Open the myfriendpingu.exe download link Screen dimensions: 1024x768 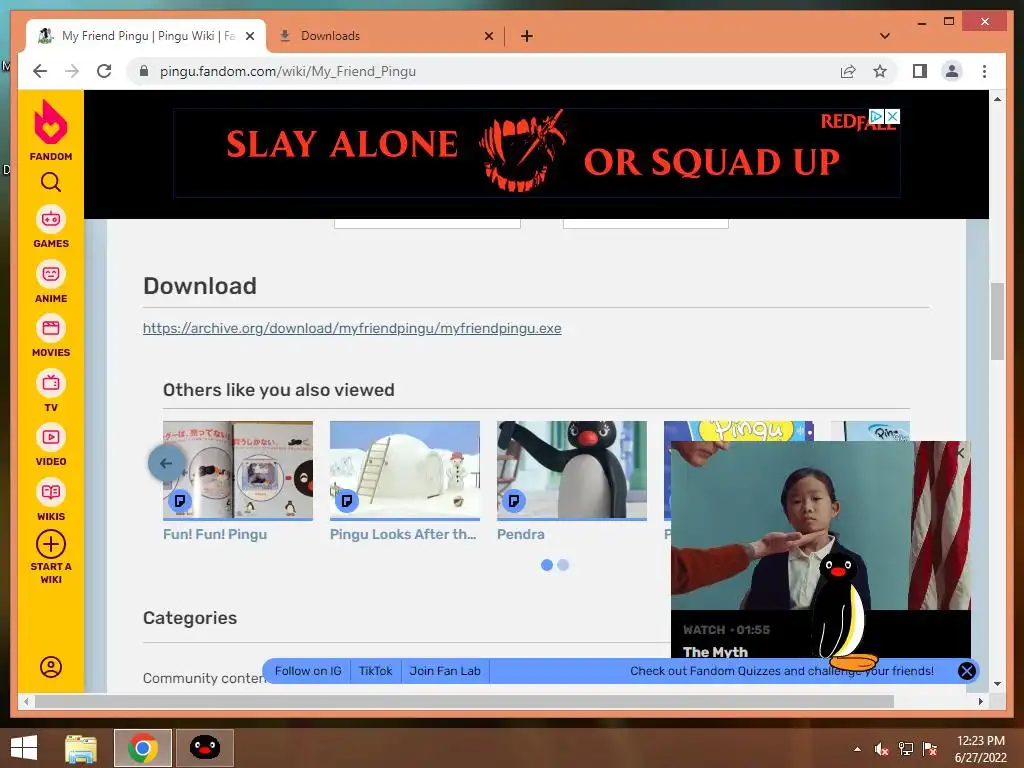point(352,328)
